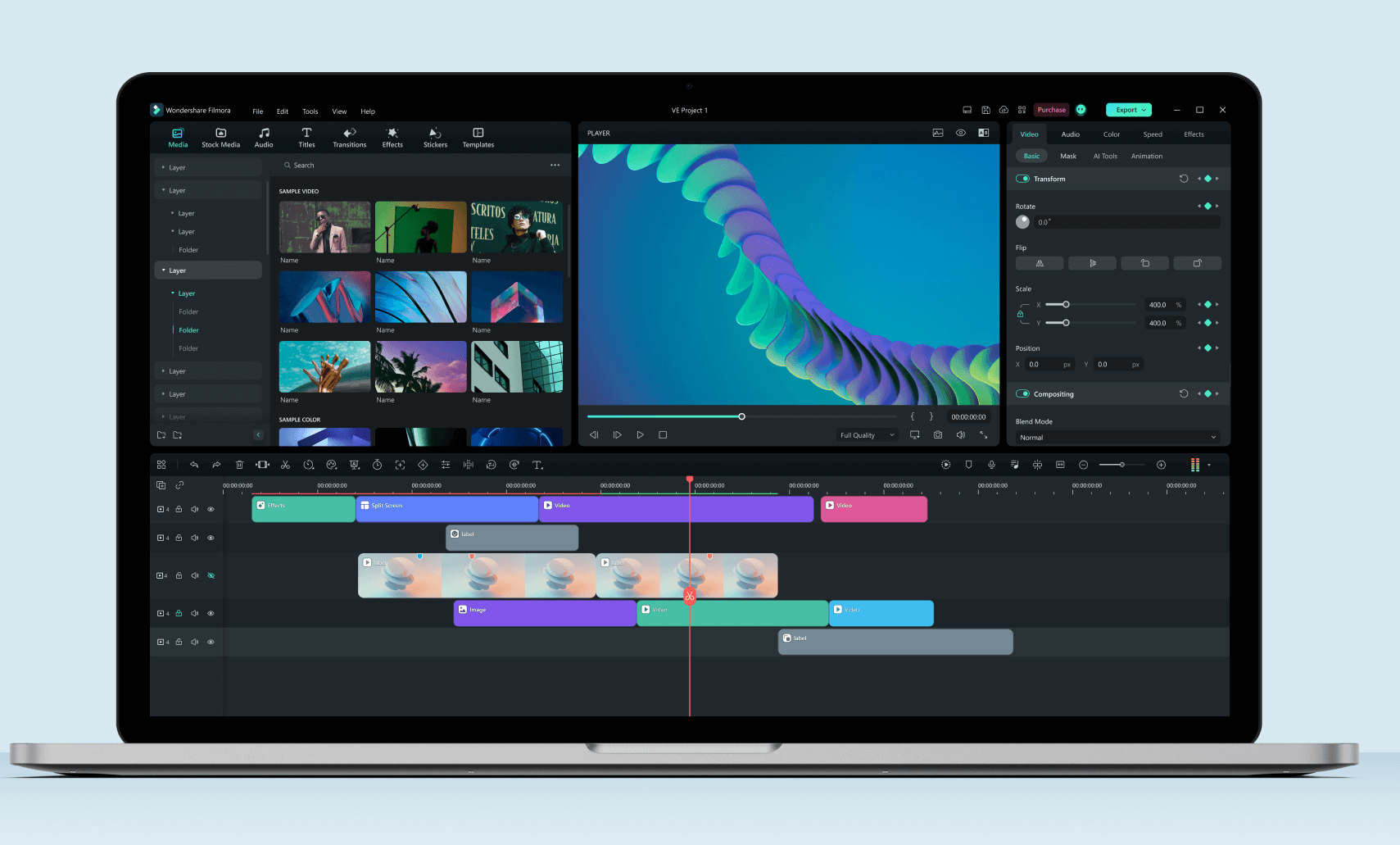This screenshot has width=1400, height=845.
Task: Open the Blend Mode dropdown set to Normal
Action: tap(1117, 438)
